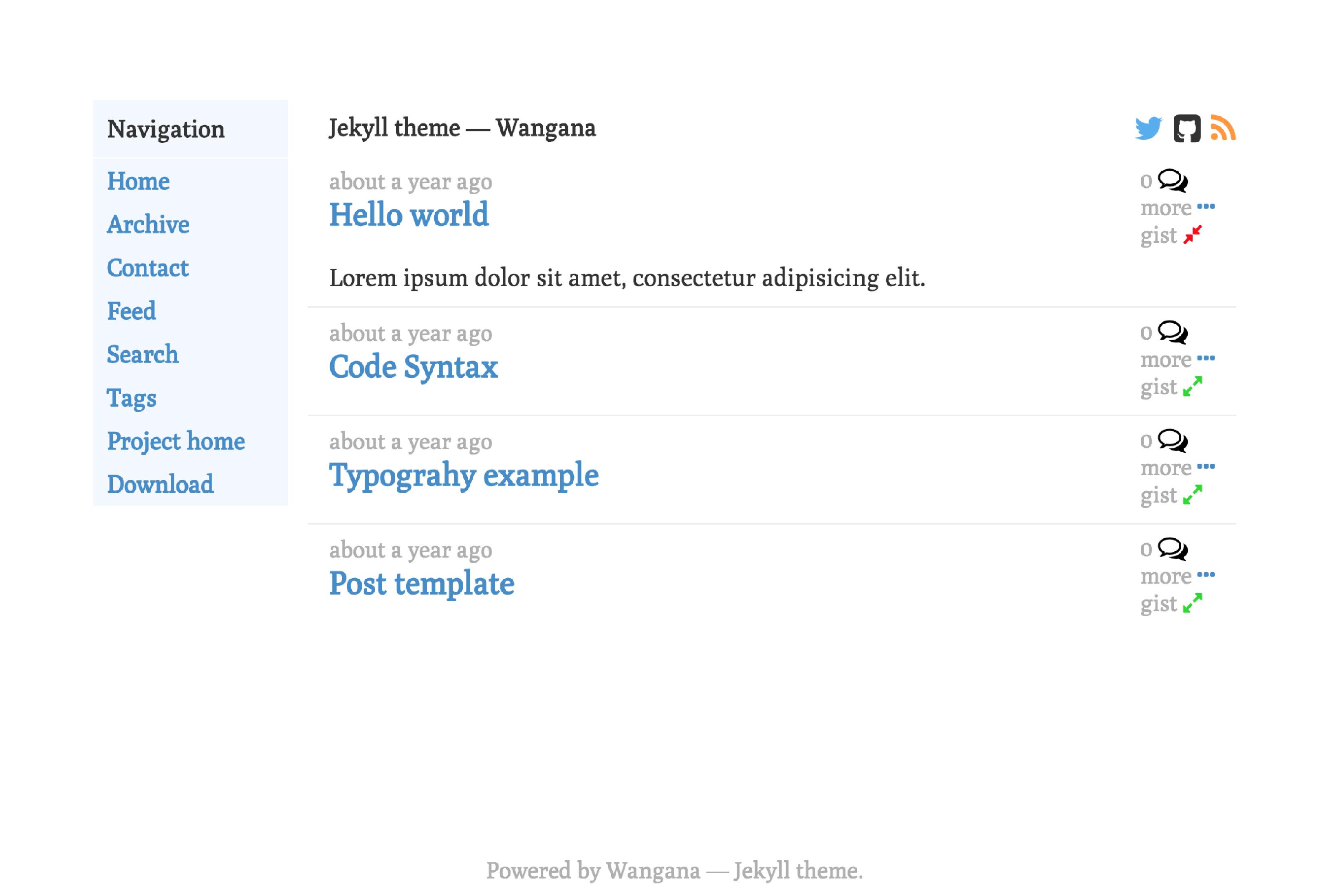The height and width of the screenshot is (896, 1334).
Task: Open the Search page from navigation
Action: point(143,355)
